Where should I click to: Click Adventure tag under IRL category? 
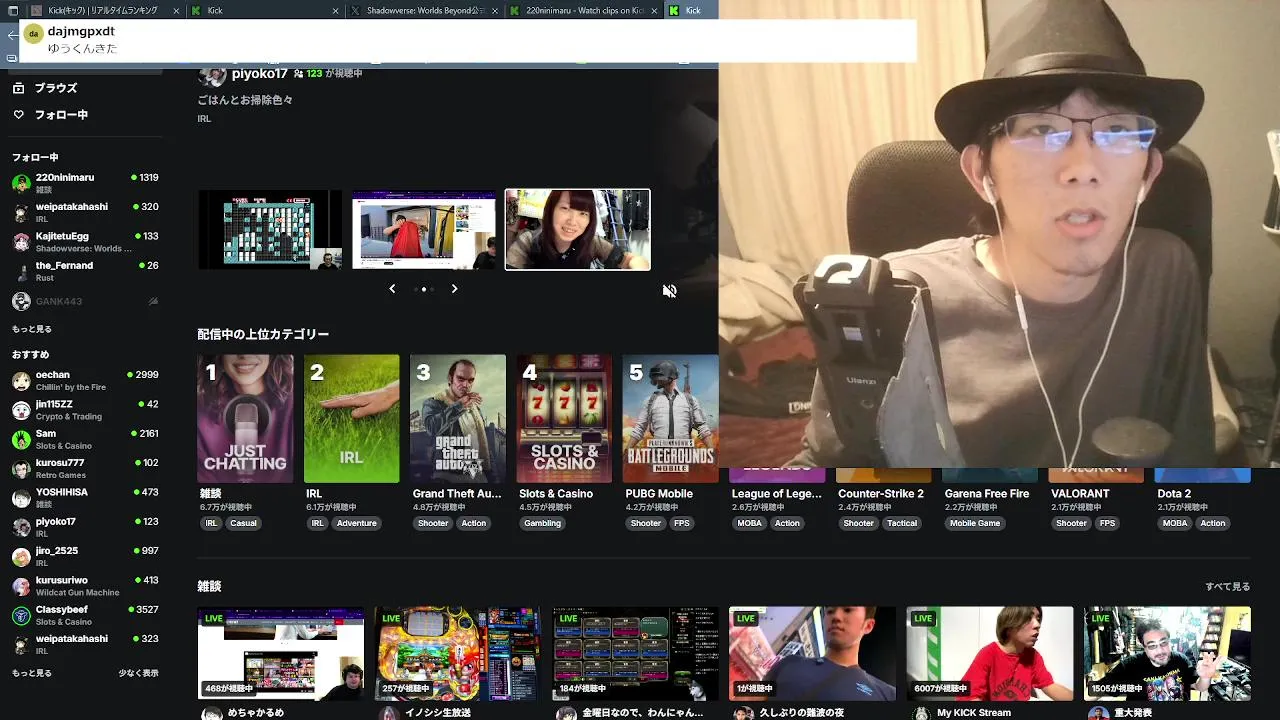tap(356, 523)
